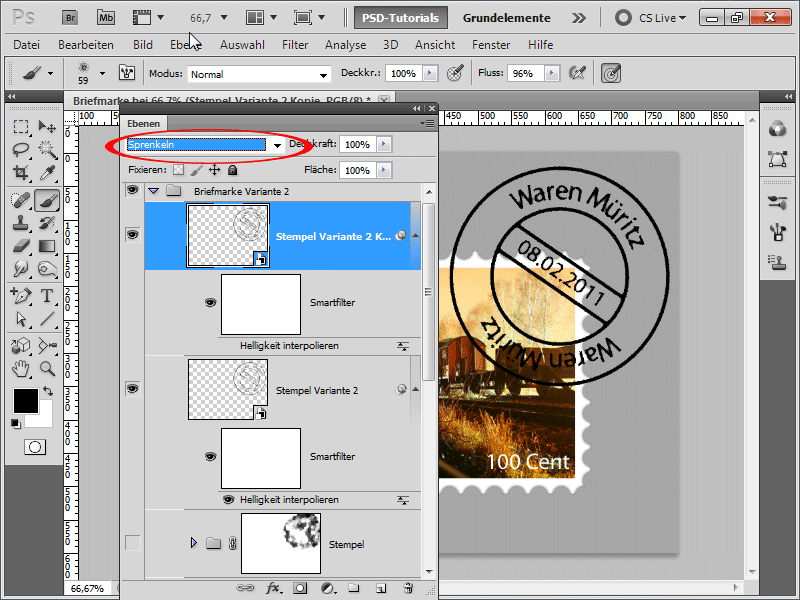Open the Fluss slider arrow
This screenshot has height=600, width=800.
(551, 73)
